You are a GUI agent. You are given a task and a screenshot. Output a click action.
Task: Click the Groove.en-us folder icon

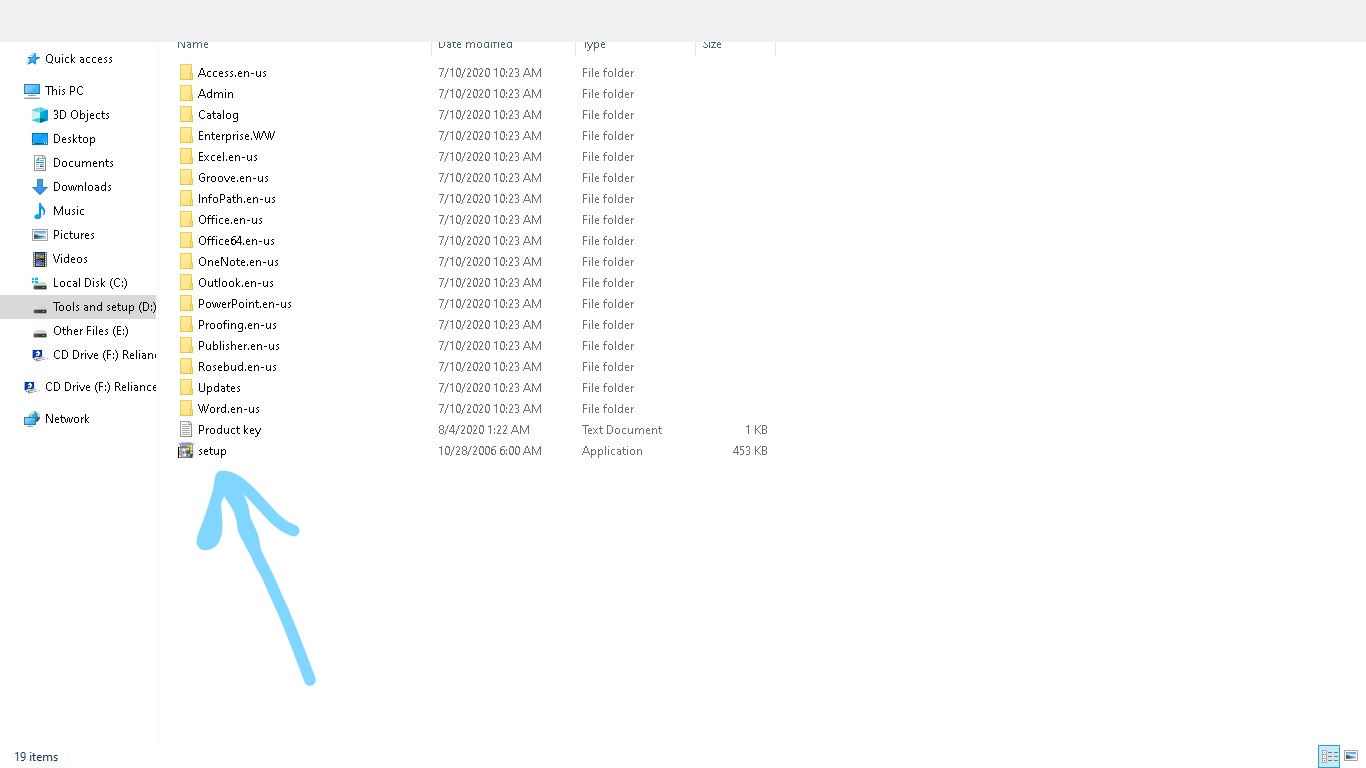[x=186, y=178]
